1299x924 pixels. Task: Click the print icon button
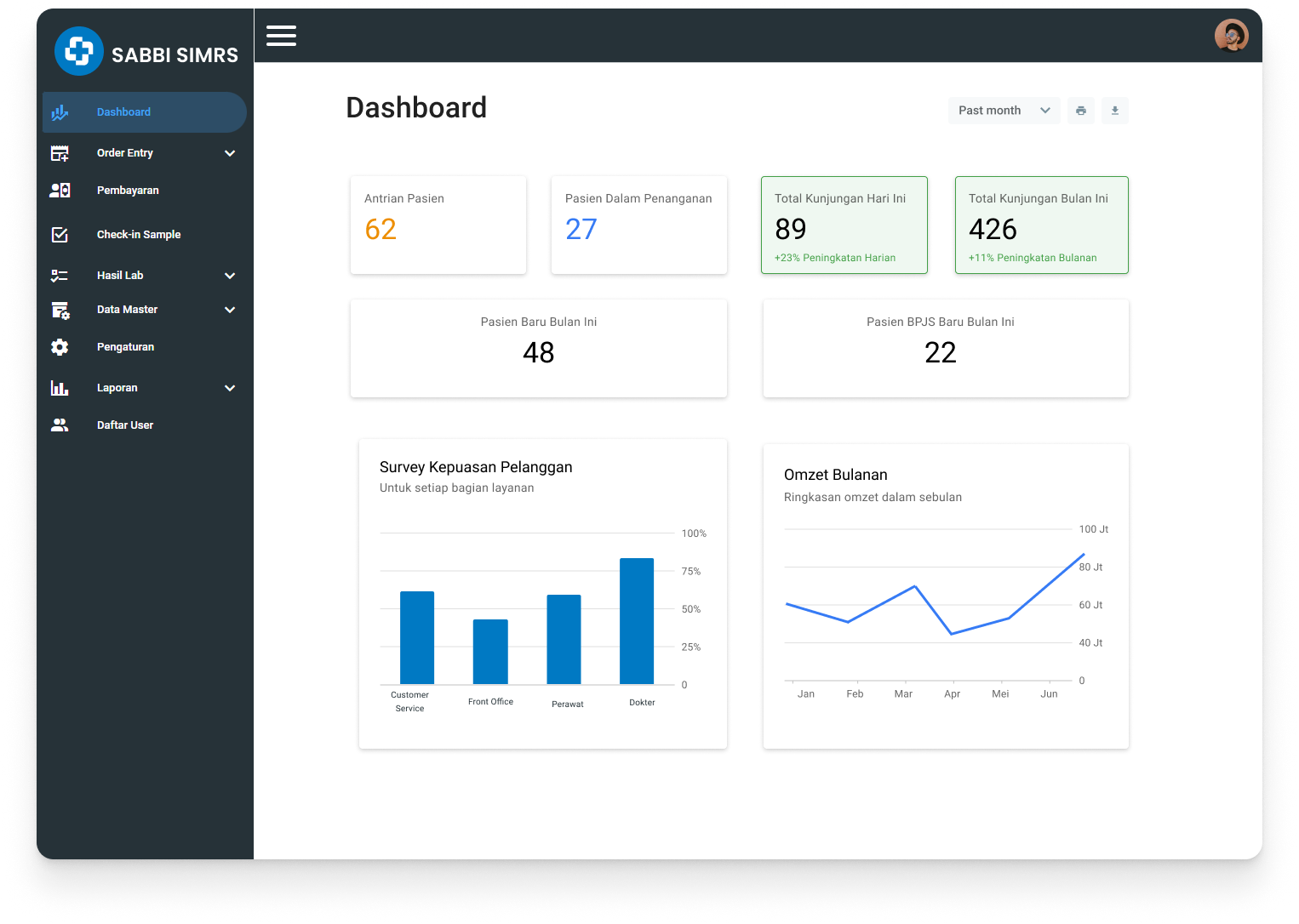(x=1080, y=111)
